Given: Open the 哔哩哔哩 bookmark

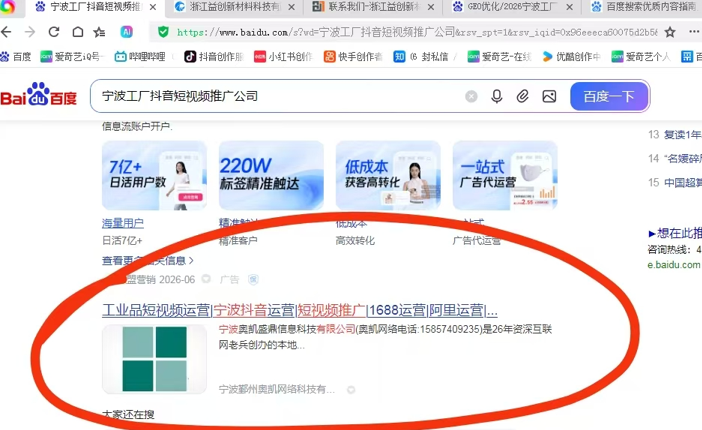Looking at the screenshot, I should click(x=140, y=56).
